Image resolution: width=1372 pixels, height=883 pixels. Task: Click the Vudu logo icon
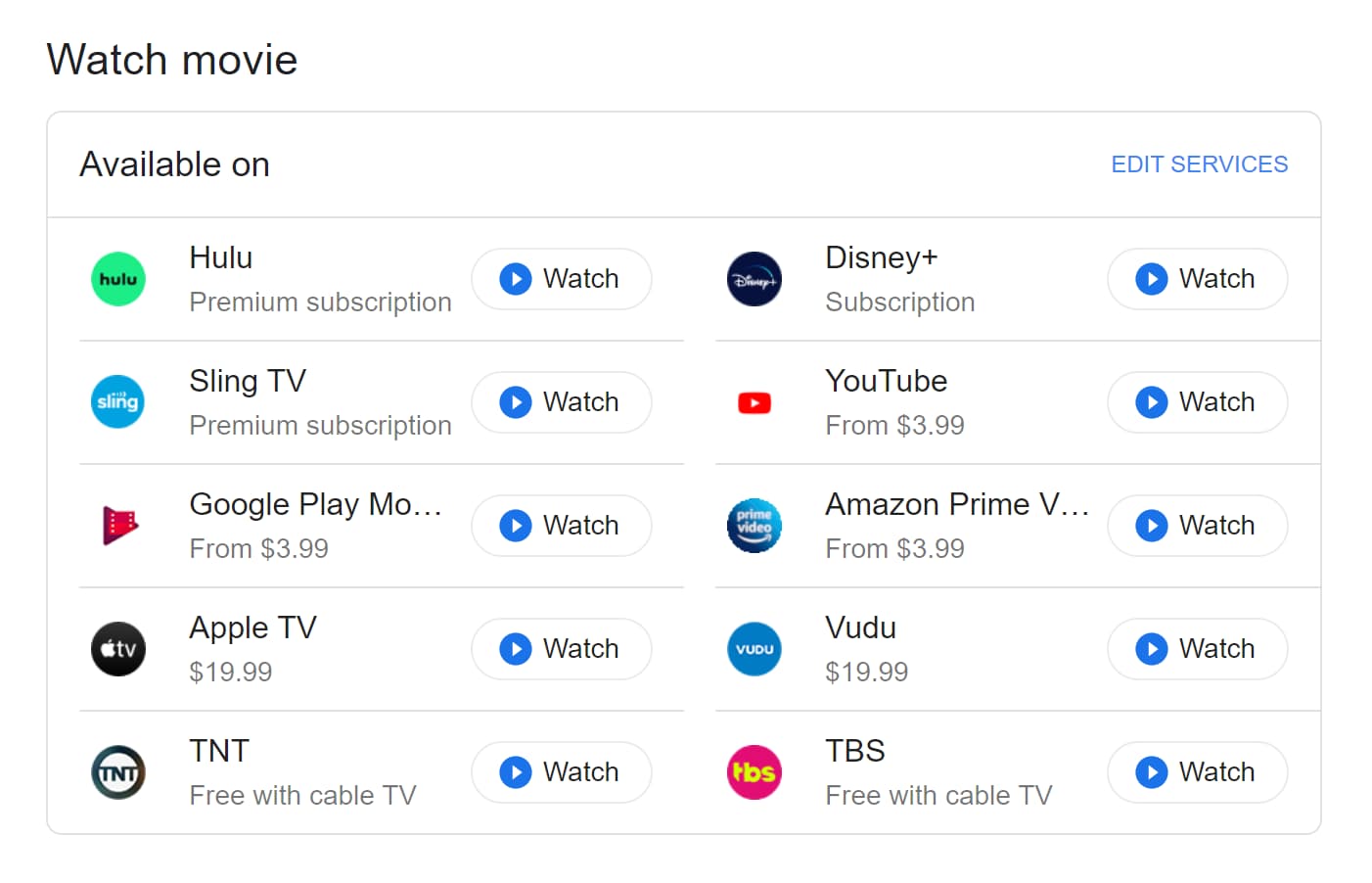755,649
